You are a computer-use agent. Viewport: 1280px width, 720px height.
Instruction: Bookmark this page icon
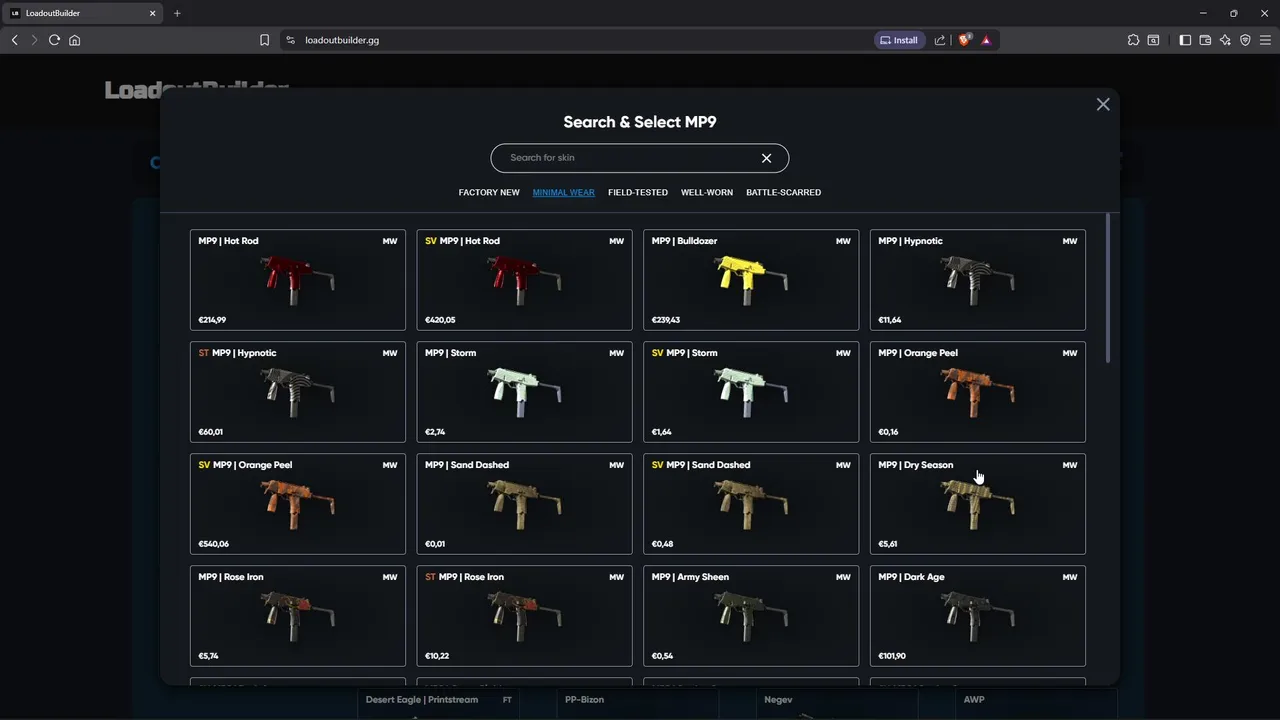tap(264, 40)
